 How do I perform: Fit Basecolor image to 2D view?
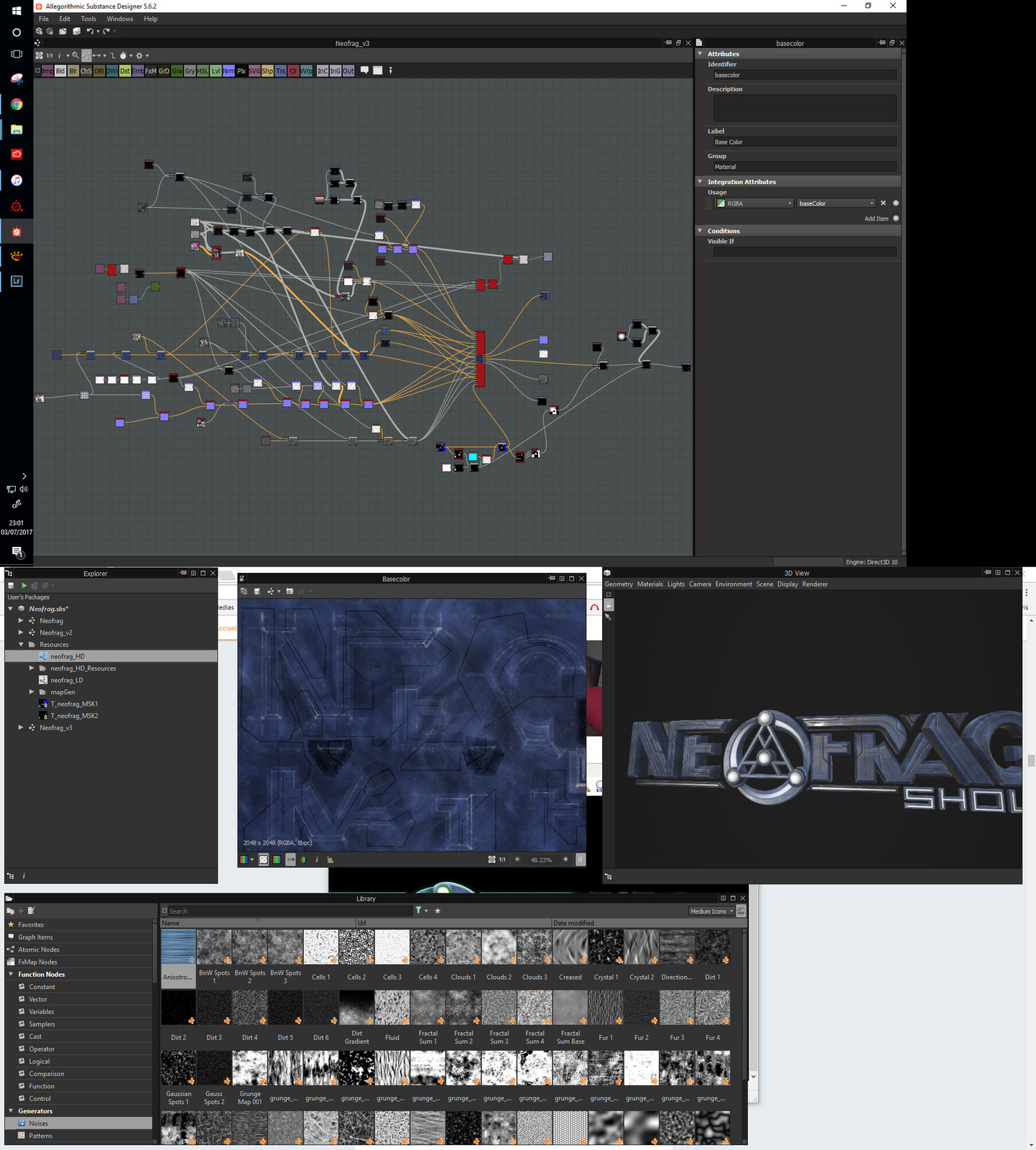coord(492,860)
